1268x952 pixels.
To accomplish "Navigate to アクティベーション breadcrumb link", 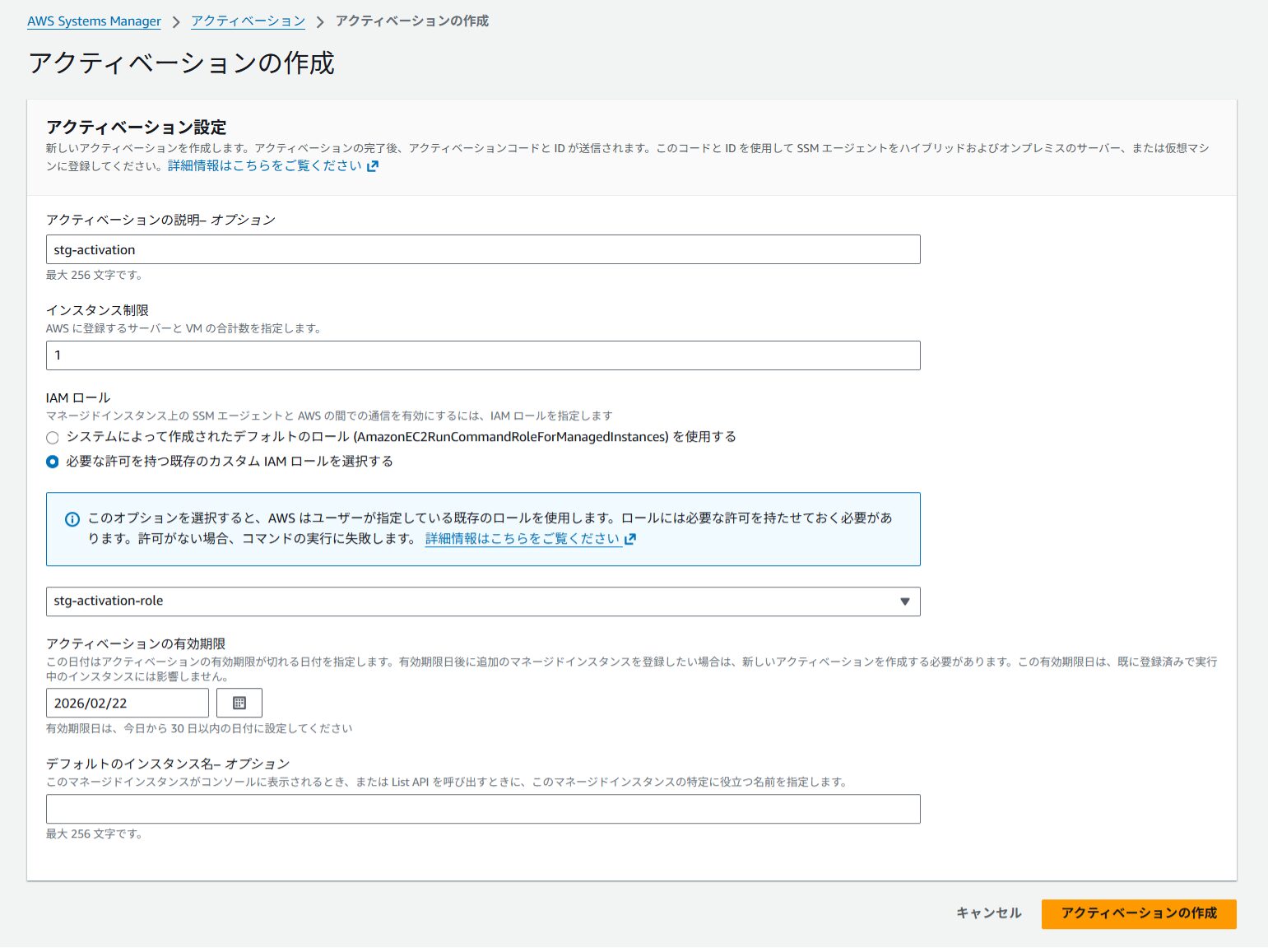I will [248, 21].
